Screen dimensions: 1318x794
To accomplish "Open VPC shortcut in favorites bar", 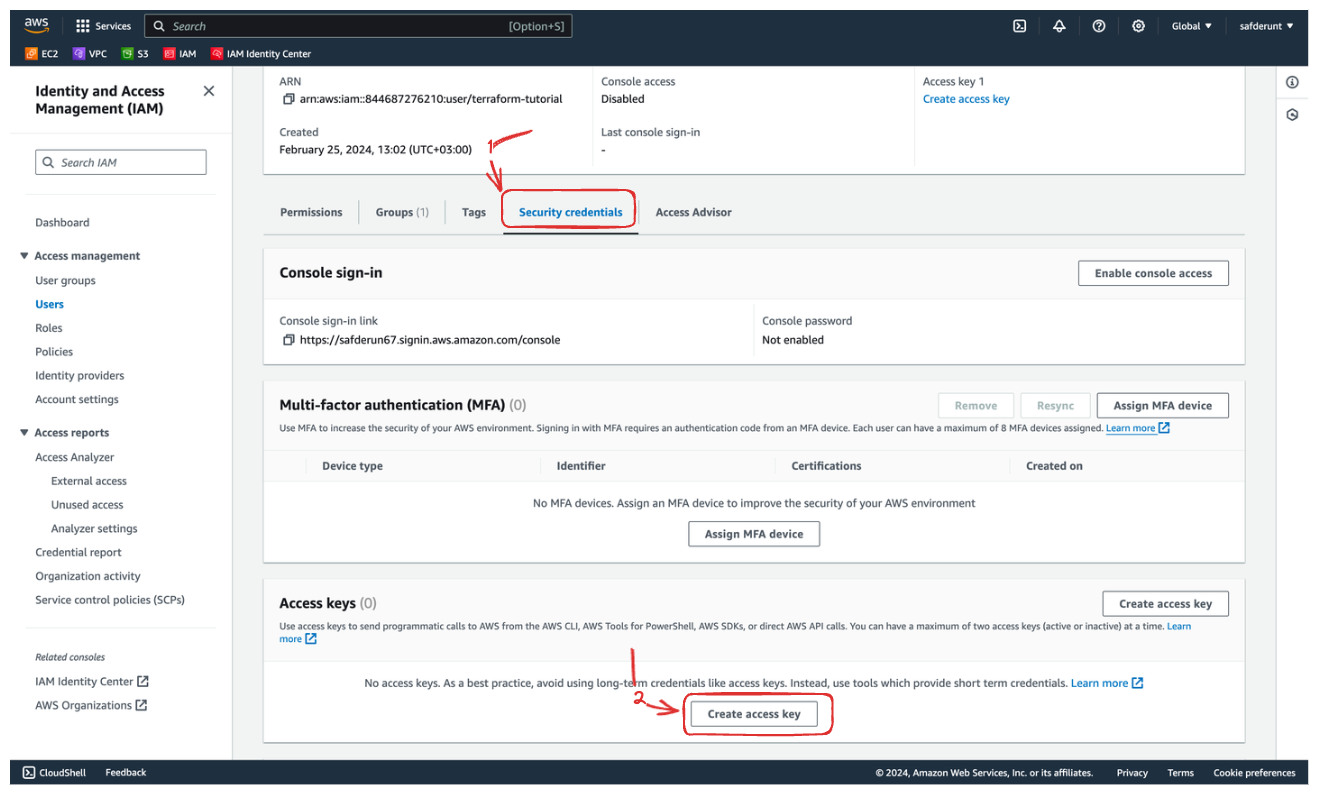I will tap(90, 54).
